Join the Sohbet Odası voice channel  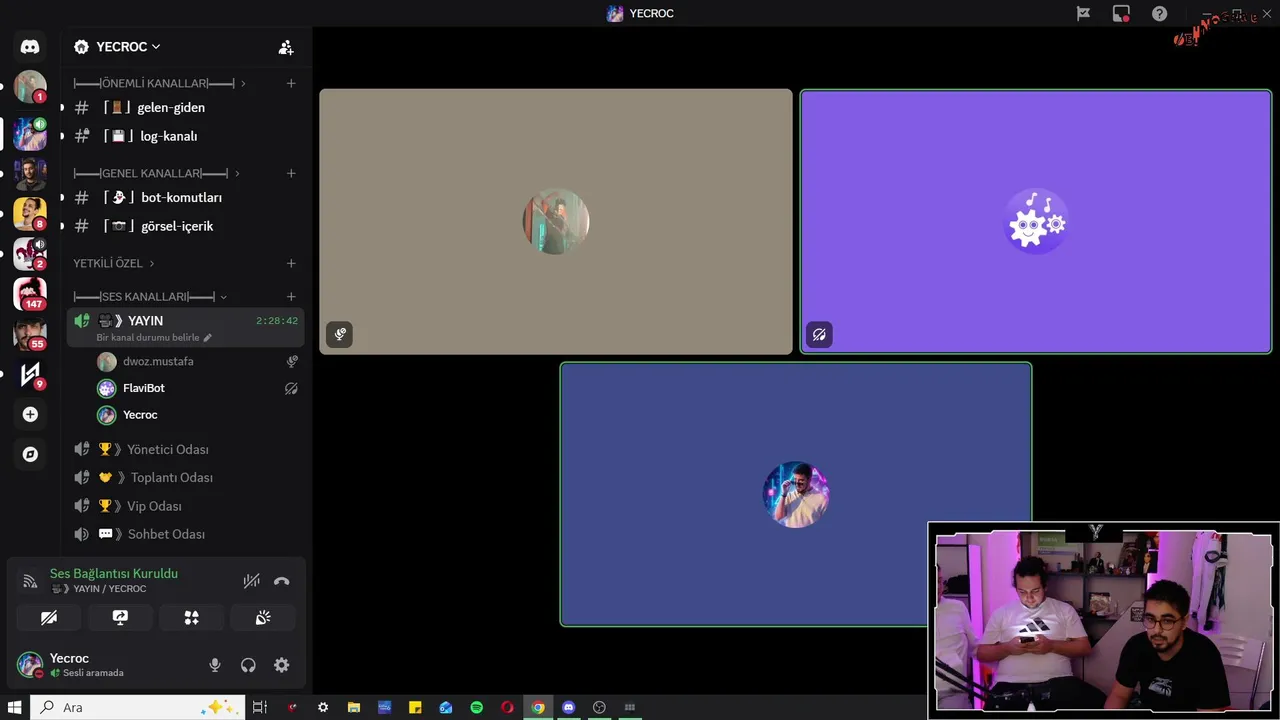pyautogui.click(x=186, y=534)
